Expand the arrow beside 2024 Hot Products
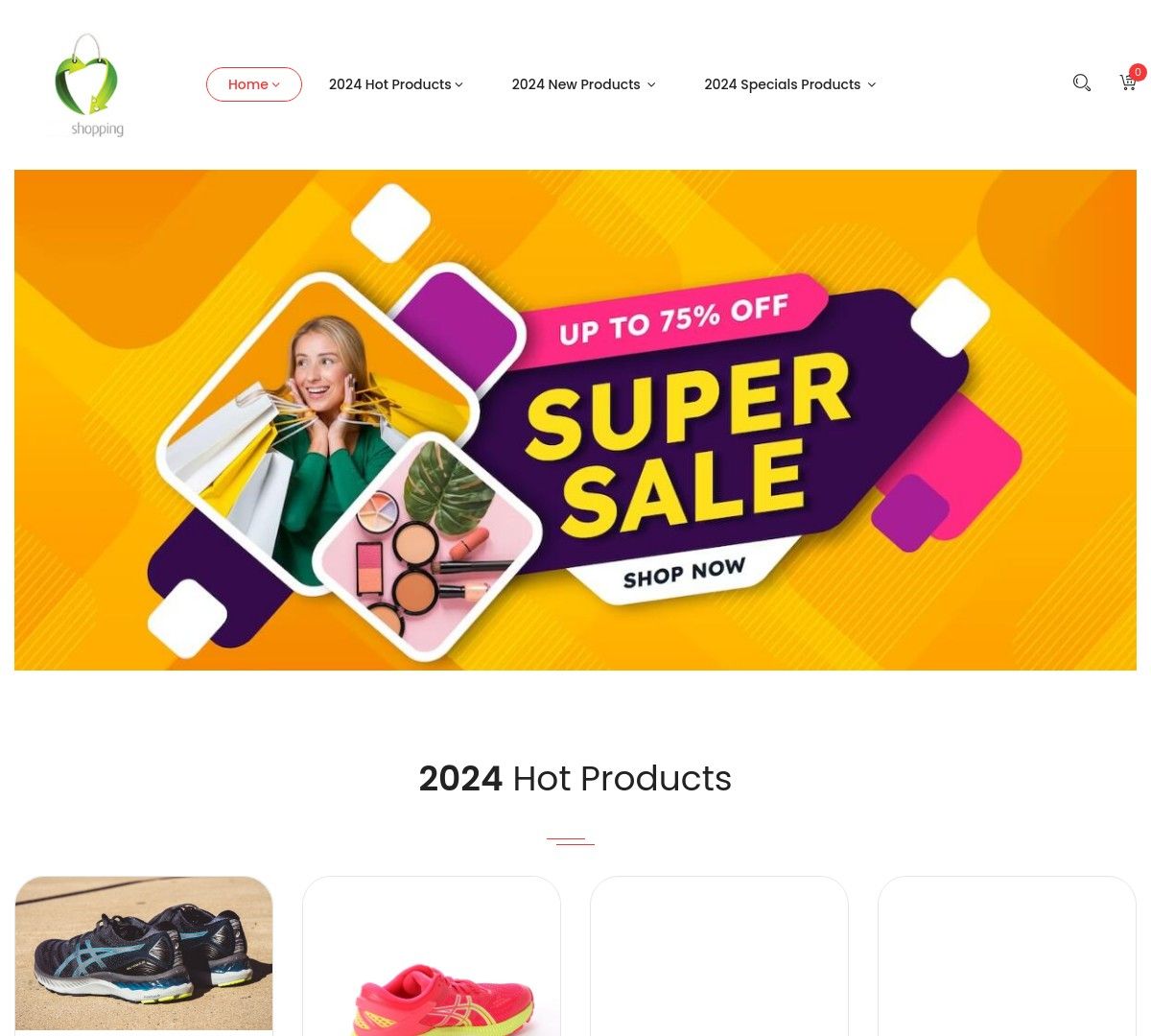The width and height of the screenshot is (1151, 1036). click(x=458, y=84)
